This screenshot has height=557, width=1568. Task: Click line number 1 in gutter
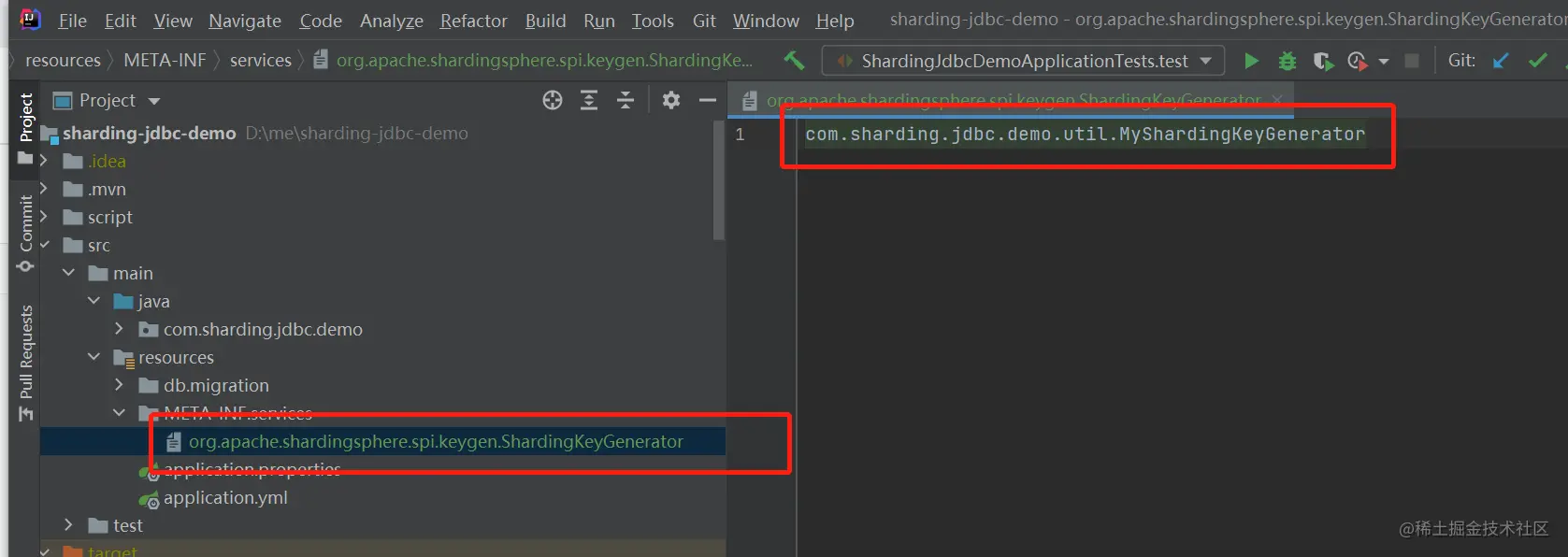click(x=740, y=135)
